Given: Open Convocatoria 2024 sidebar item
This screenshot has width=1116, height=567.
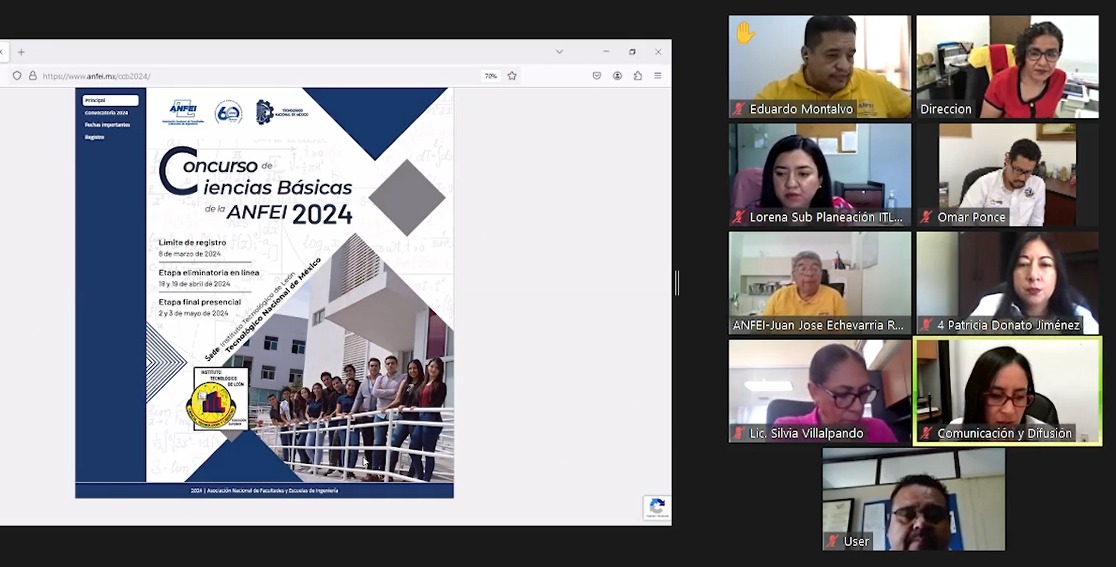Looking at the screenshot, I should coord(107,112).
